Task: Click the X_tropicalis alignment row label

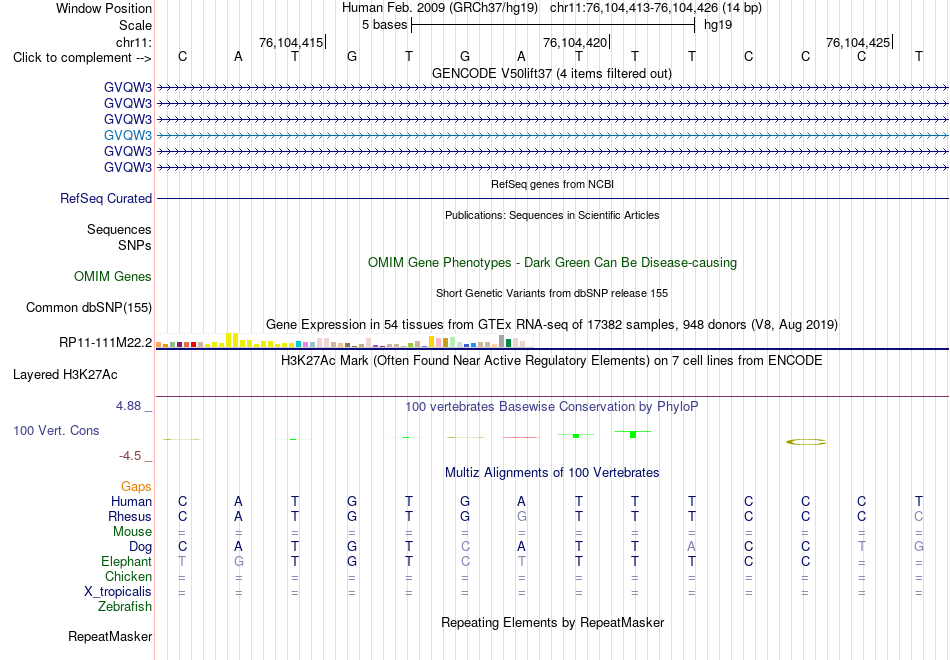Action: tap(118, 592)
